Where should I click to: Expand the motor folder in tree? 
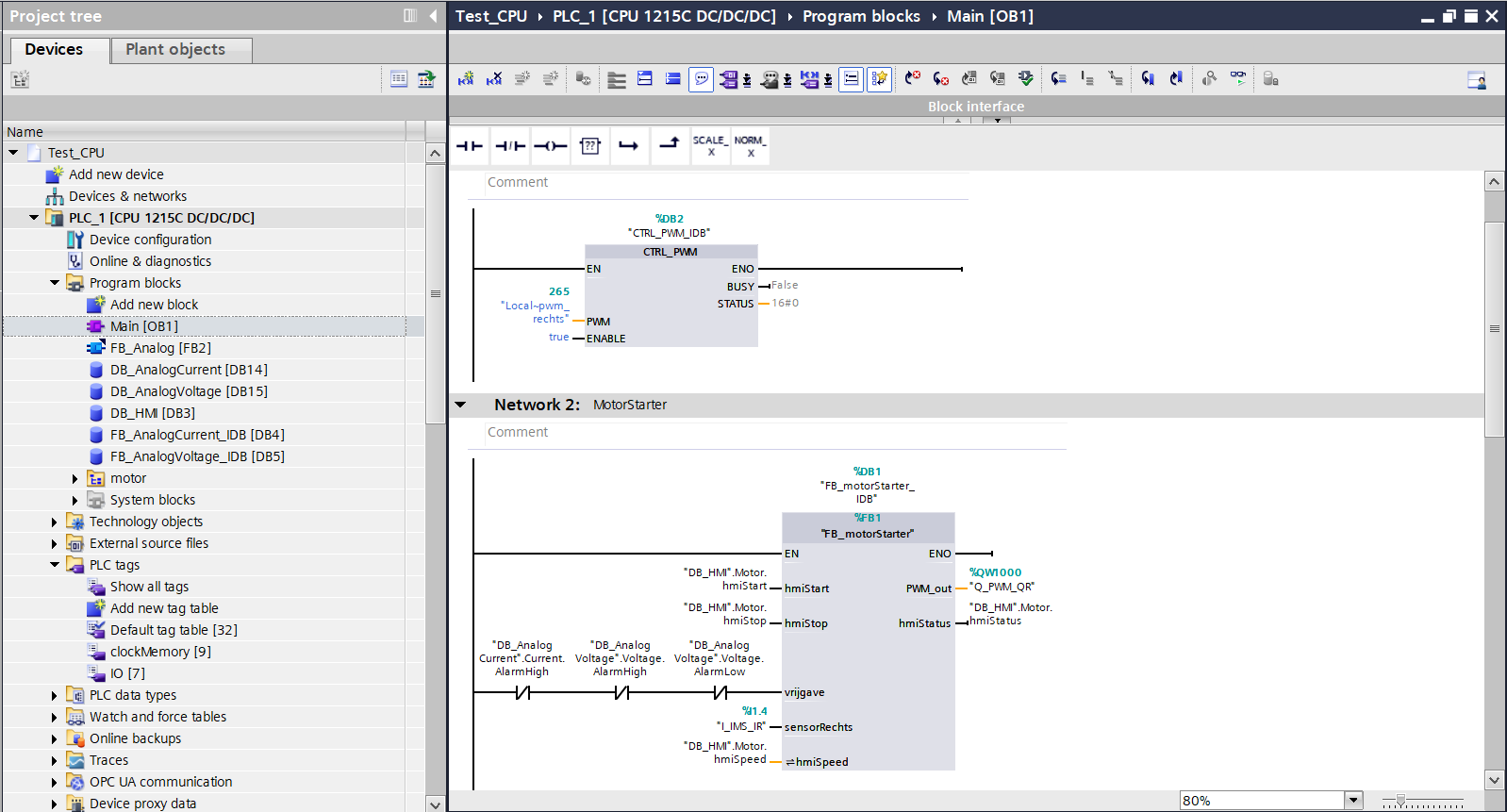(75, 479)
